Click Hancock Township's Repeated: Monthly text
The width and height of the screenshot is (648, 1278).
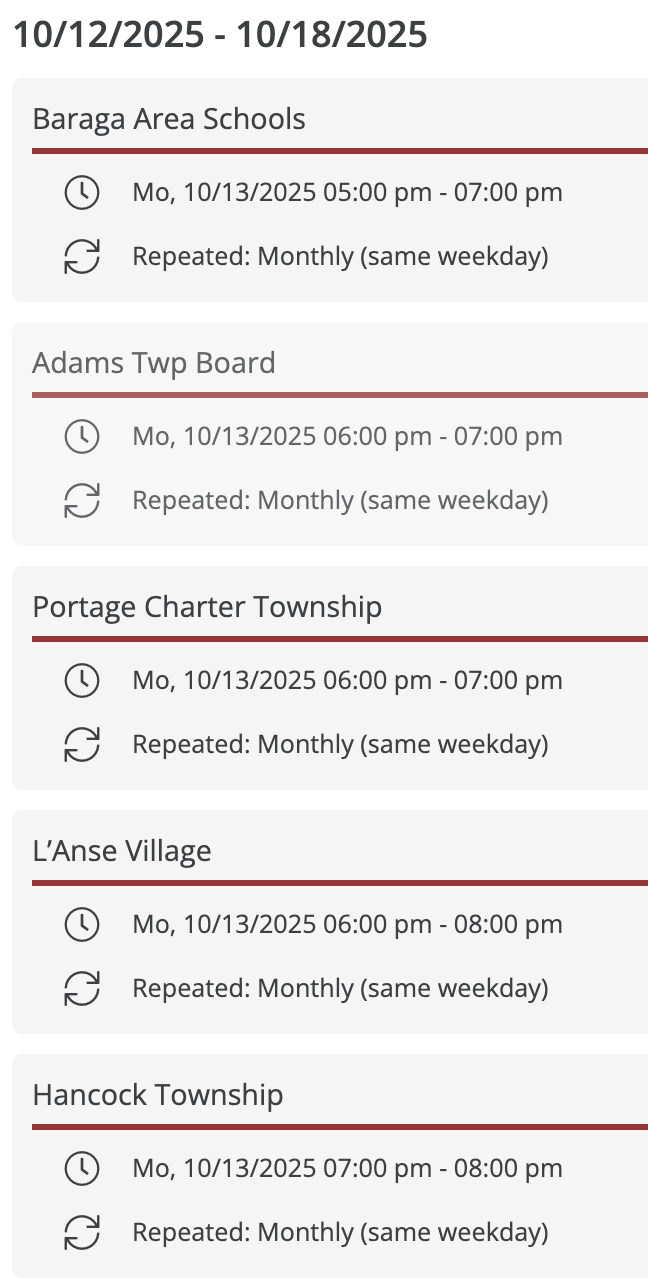pyautogui.click(x=340, y=1232)
